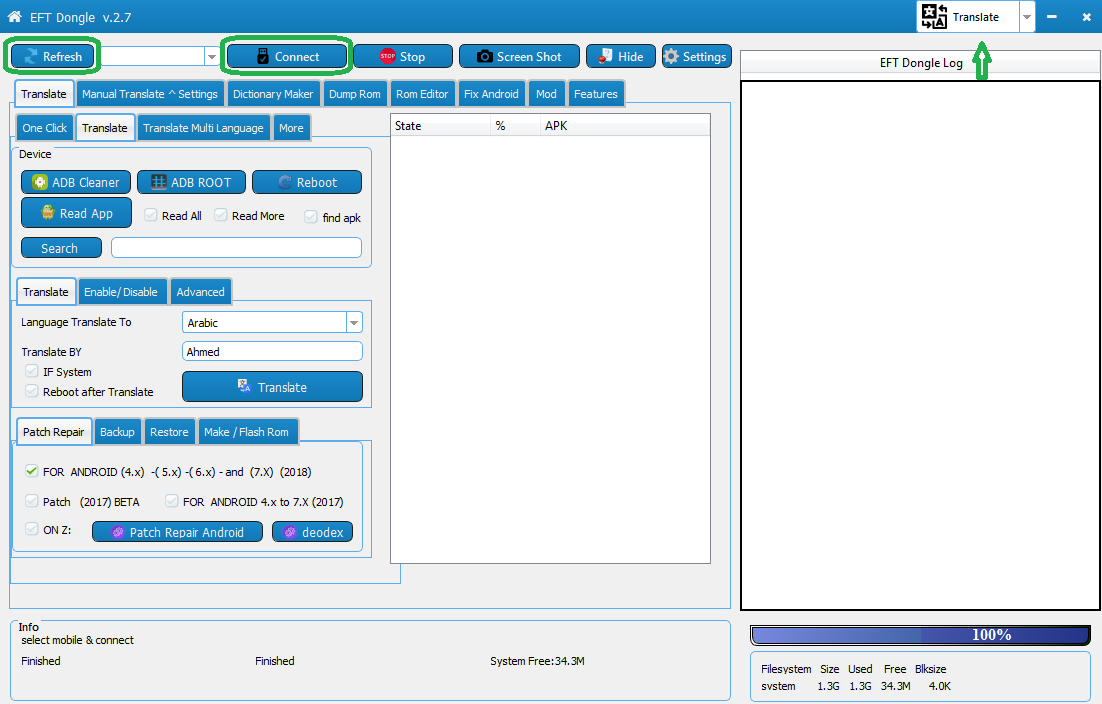Toggle the Read More checkbox
Image resolution: width=1102 pixels, height=704 pixels.
[x=221, y=215]
